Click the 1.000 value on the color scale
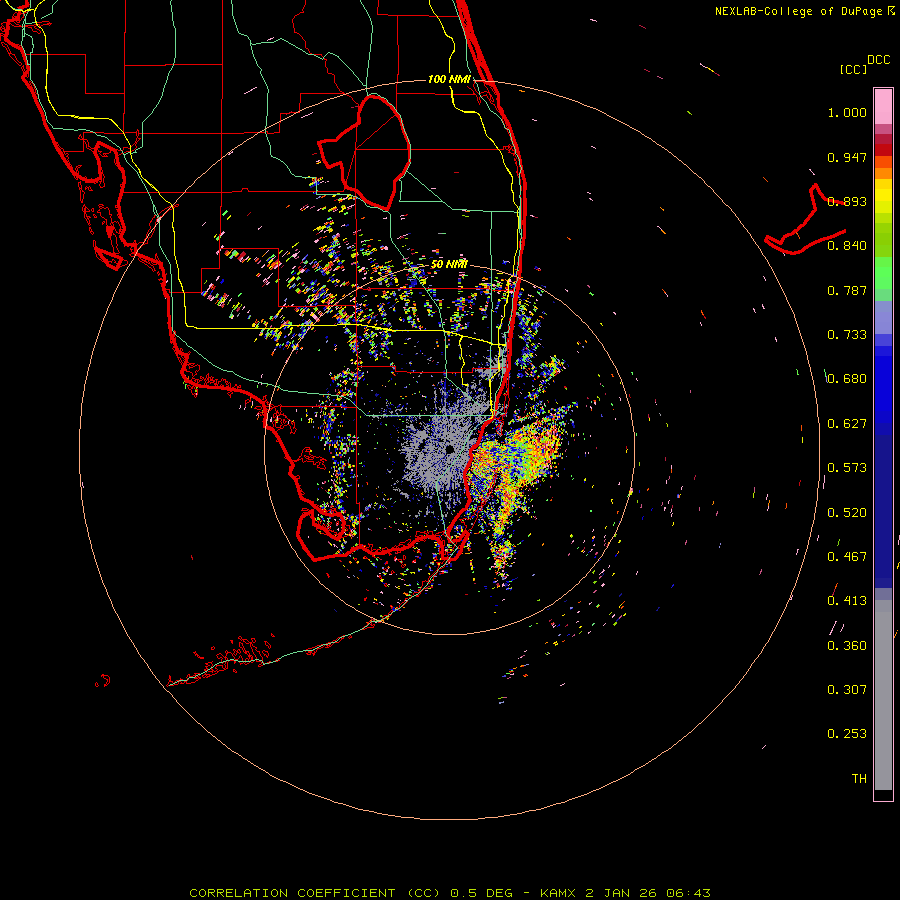 (x=847, y=112)
